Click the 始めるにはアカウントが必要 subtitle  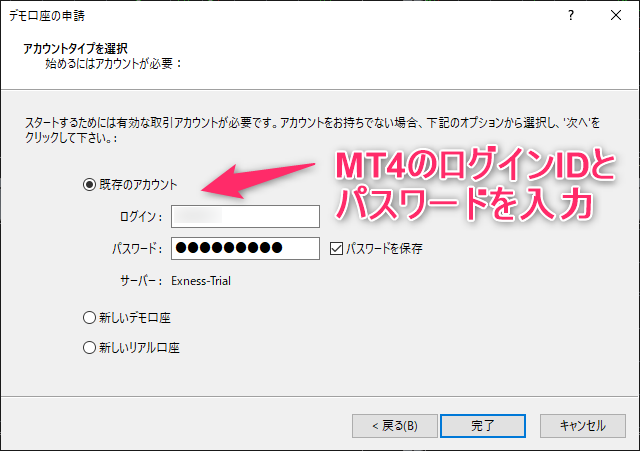113,64
